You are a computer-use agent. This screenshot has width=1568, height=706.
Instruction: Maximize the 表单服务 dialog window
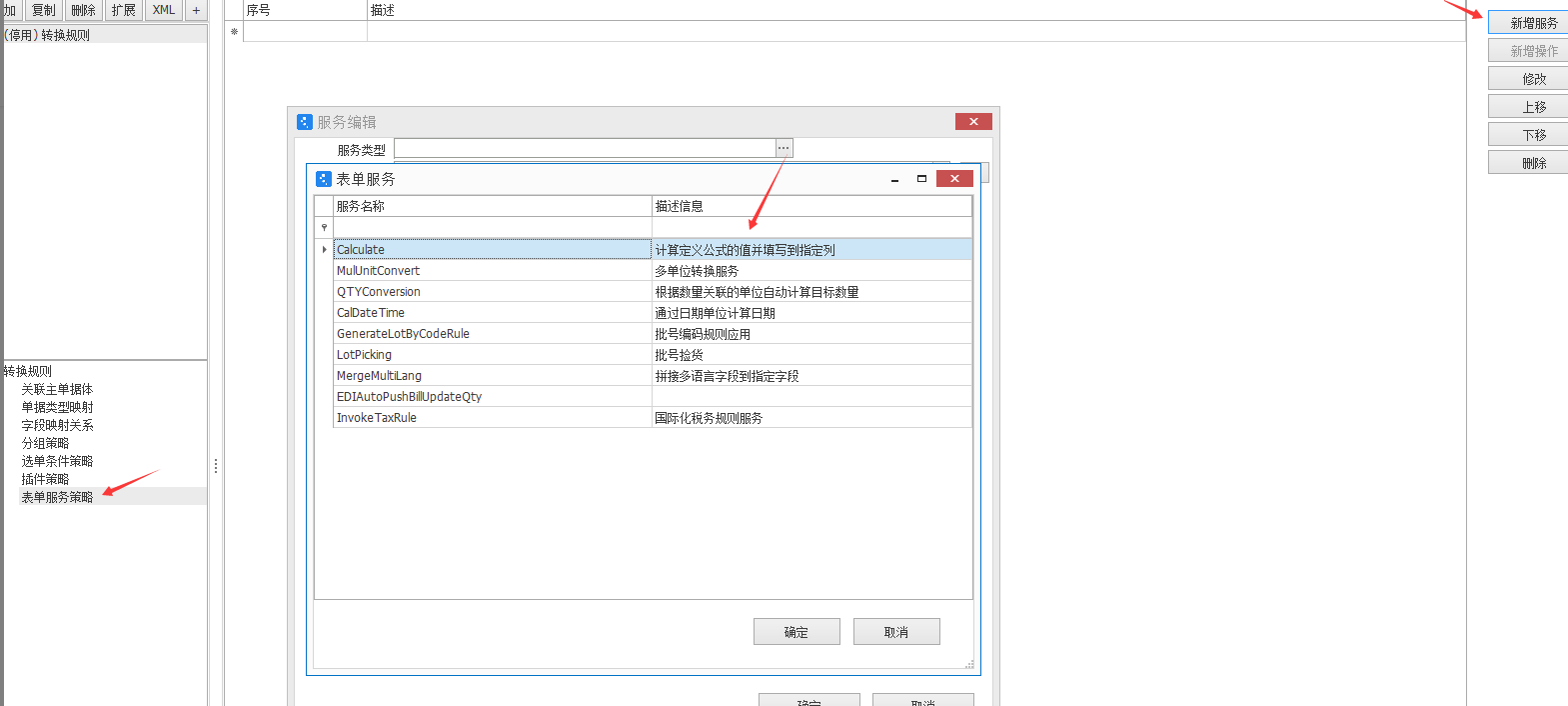pos(921,179)
